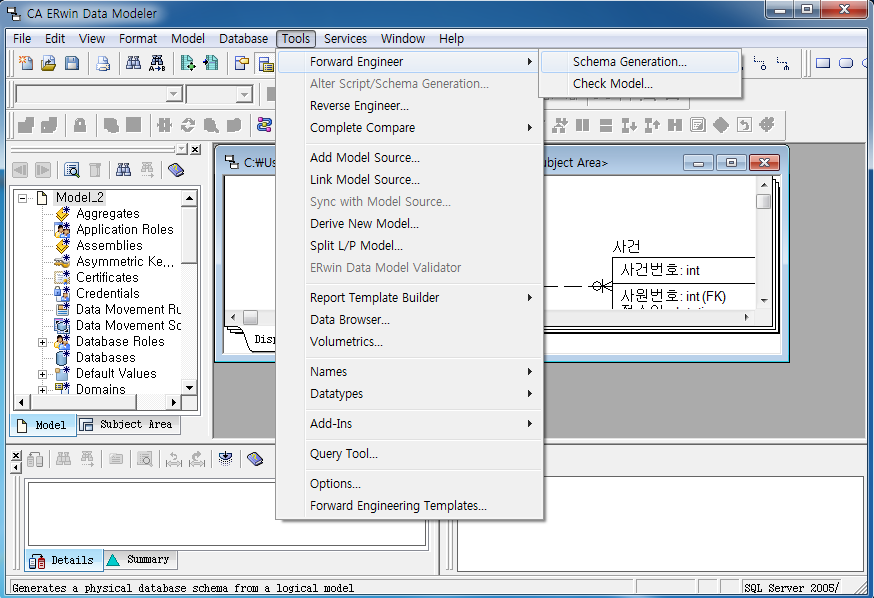Click the blue book icon in Model Explorer toolbar
The height and width of the screenshot is (598, 874).
coord(176,169)
